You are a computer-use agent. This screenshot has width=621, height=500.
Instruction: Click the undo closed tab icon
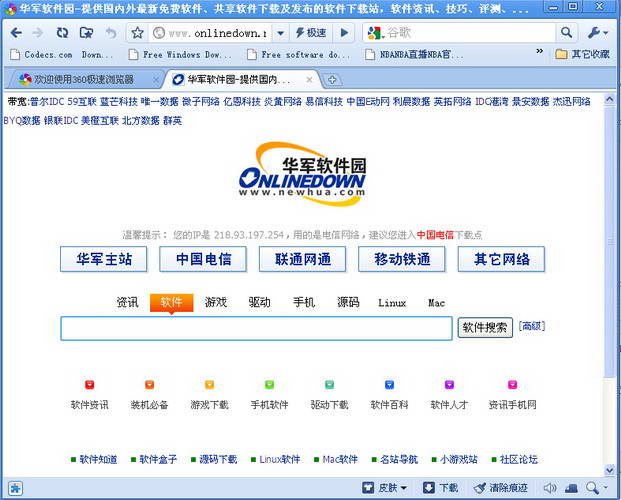(111, 33)
